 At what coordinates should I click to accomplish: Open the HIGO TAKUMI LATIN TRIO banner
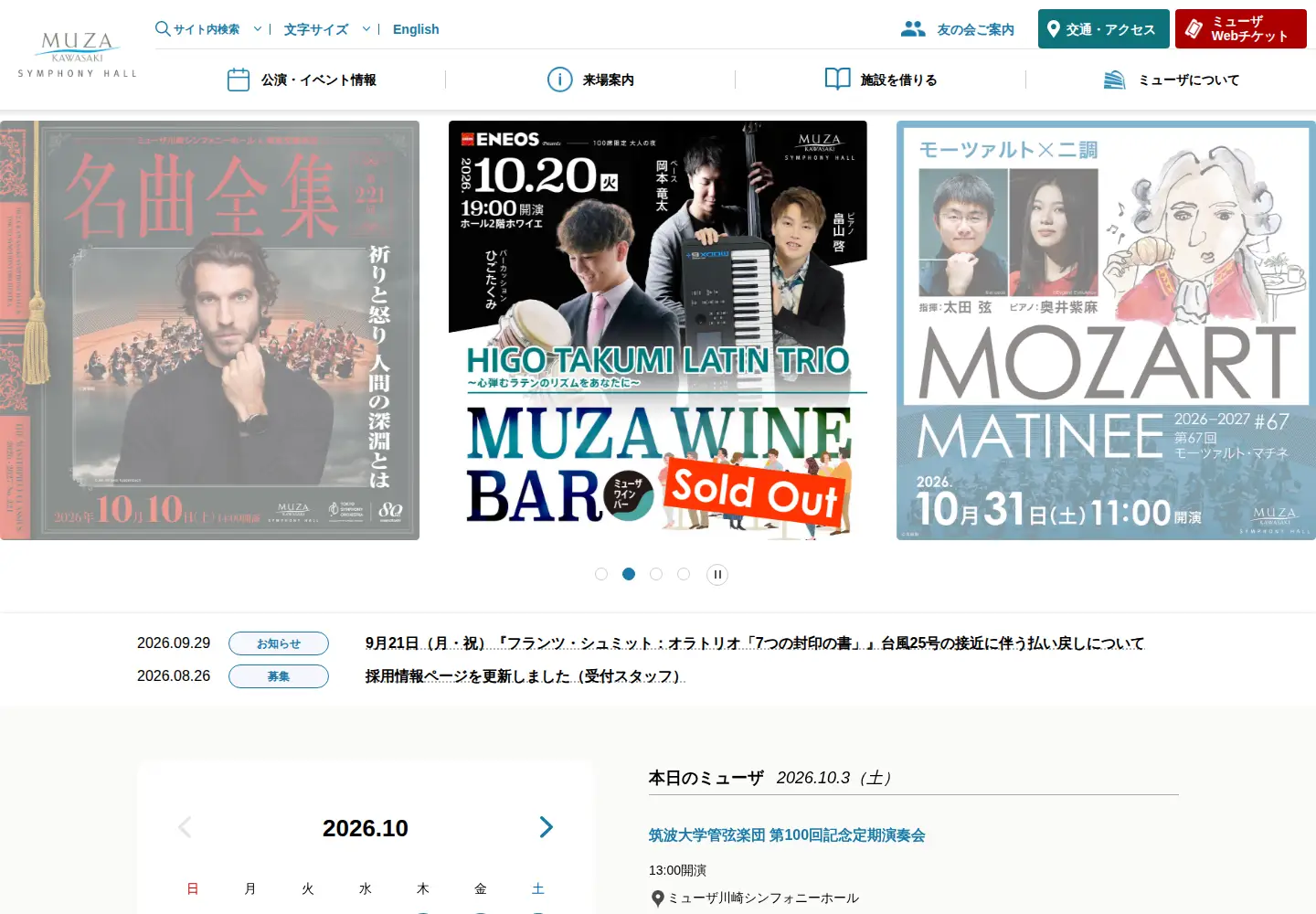(658, 330)
